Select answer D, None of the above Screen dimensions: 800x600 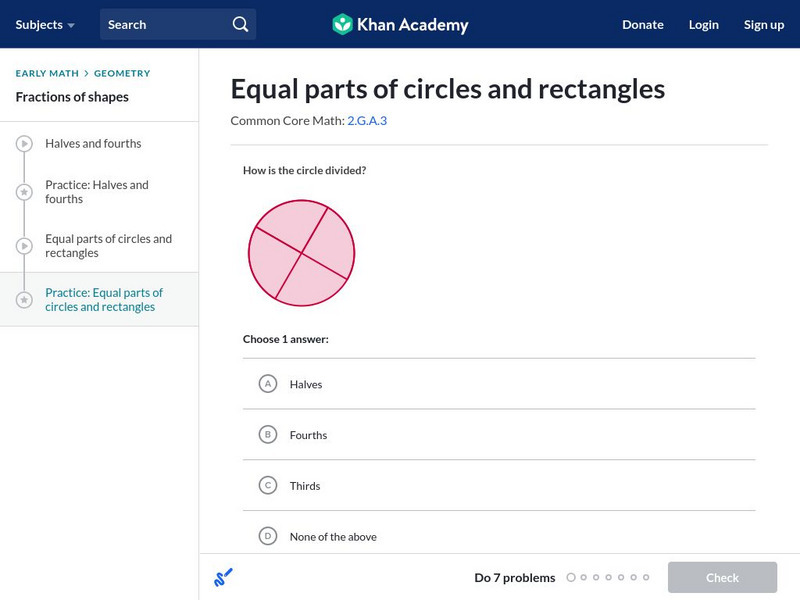pos(267,537)
